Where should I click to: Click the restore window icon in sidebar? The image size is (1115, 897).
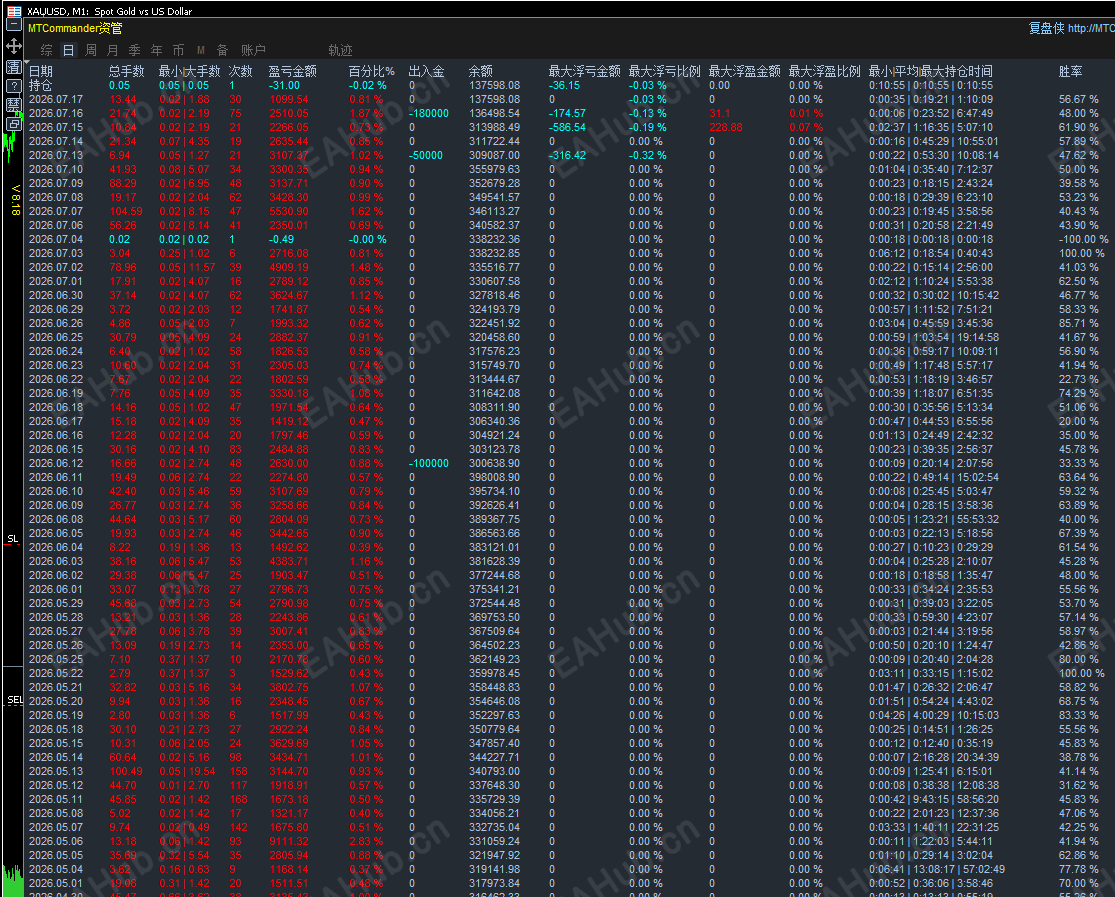(x=14, y=124)
